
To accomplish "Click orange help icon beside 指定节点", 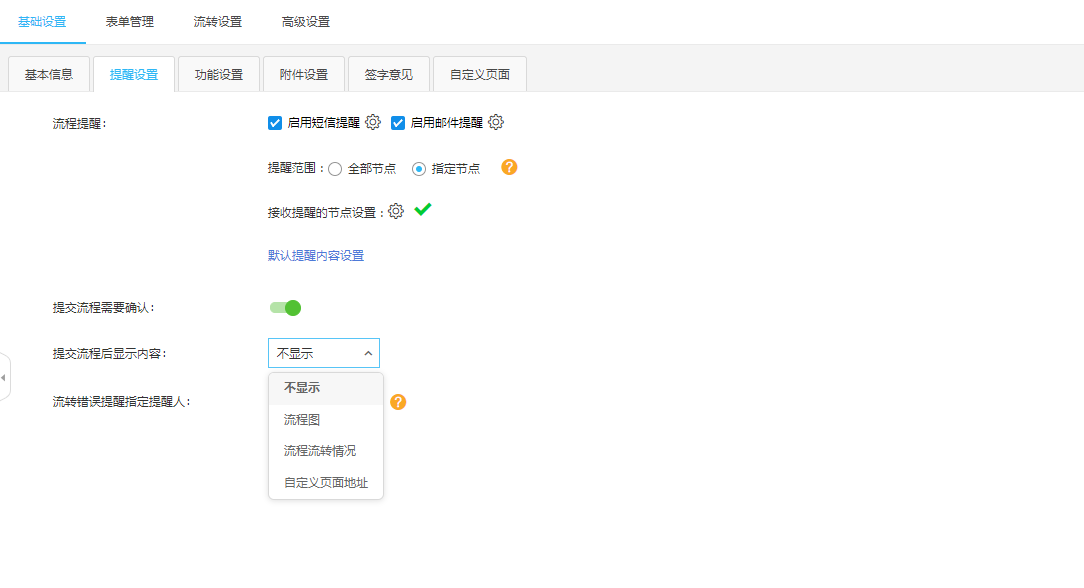I will [x=509, y=167].
